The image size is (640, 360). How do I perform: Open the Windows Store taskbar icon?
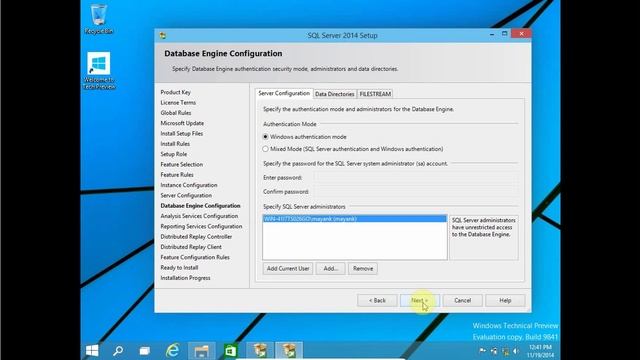click(231, 351)
